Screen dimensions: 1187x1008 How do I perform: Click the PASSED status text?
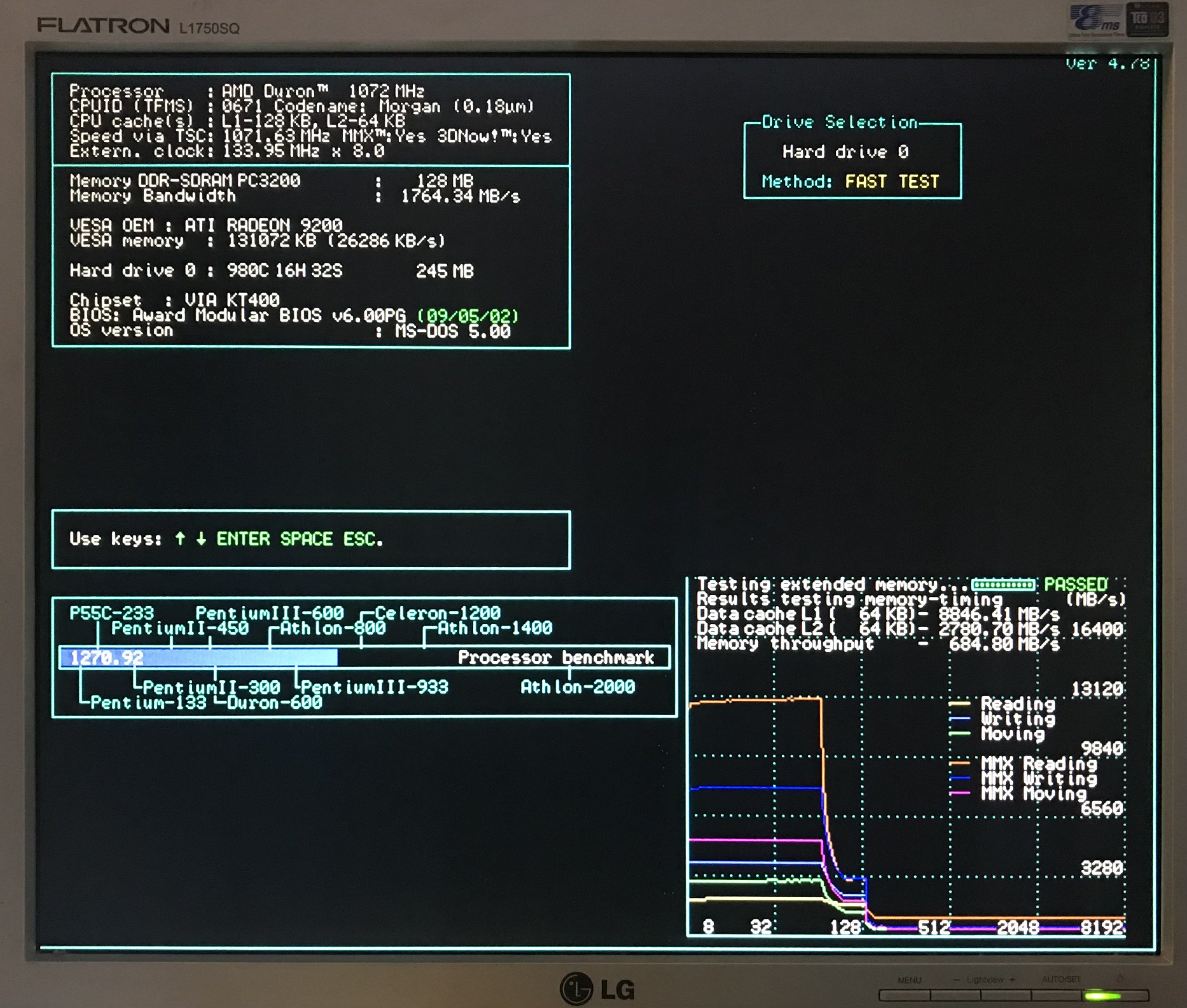(x=1075, y=585)
